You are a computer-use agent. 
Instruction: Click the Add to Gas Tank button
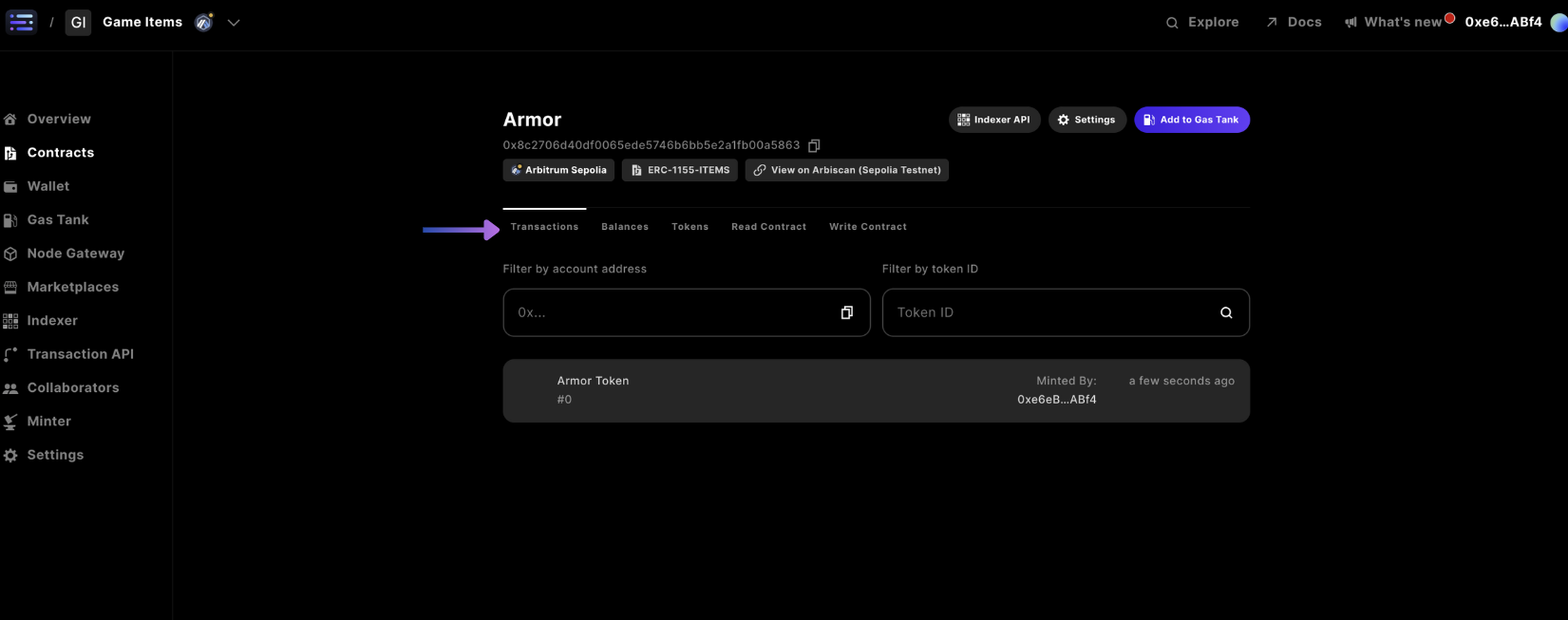click(x=1191, y=120)
